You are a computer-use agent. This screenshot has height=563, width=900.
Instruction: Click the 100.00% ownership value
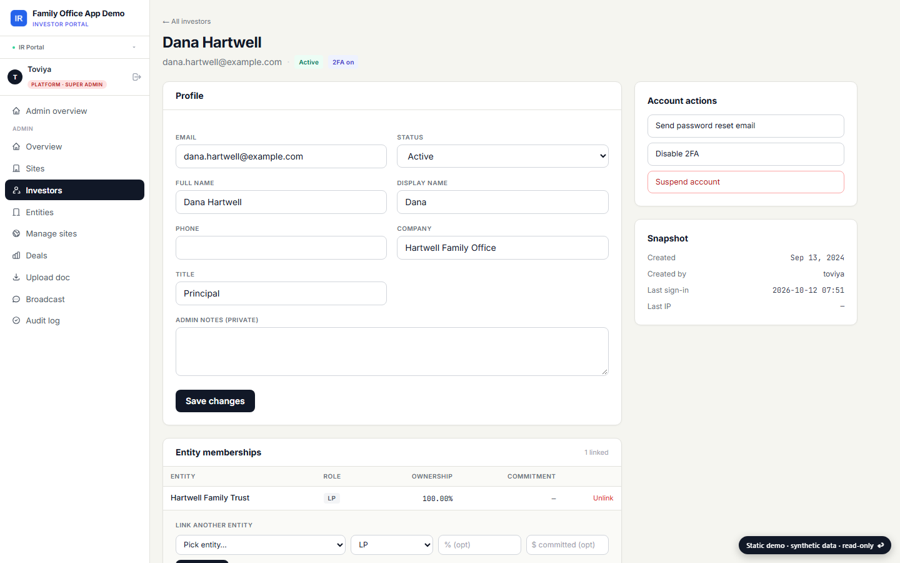tap(437, 499)
